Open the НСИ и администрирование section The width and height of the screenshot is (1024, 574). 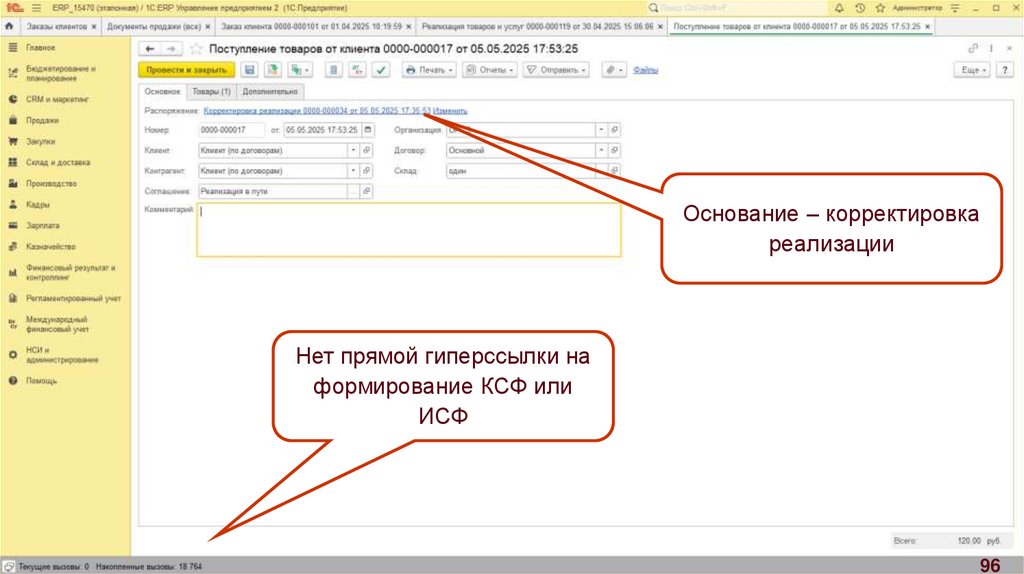point(62,355)
